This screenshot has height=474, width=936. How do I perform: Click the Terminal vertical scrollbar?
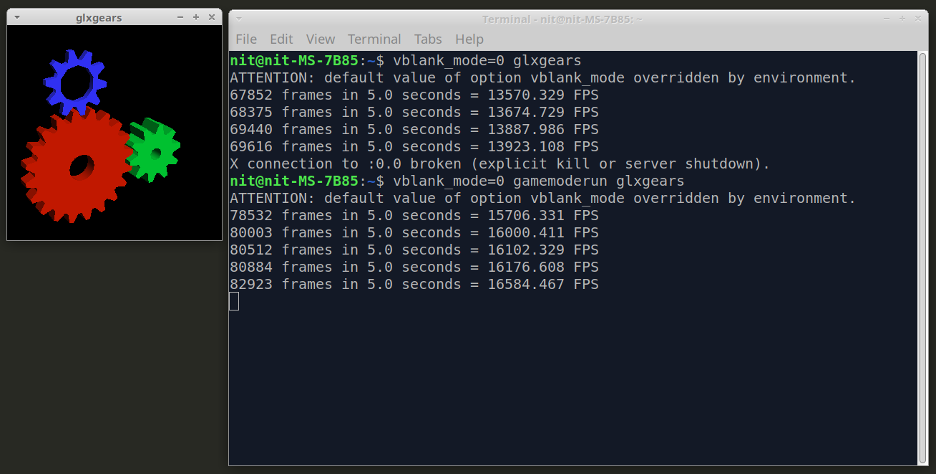[x=922, y=258]
